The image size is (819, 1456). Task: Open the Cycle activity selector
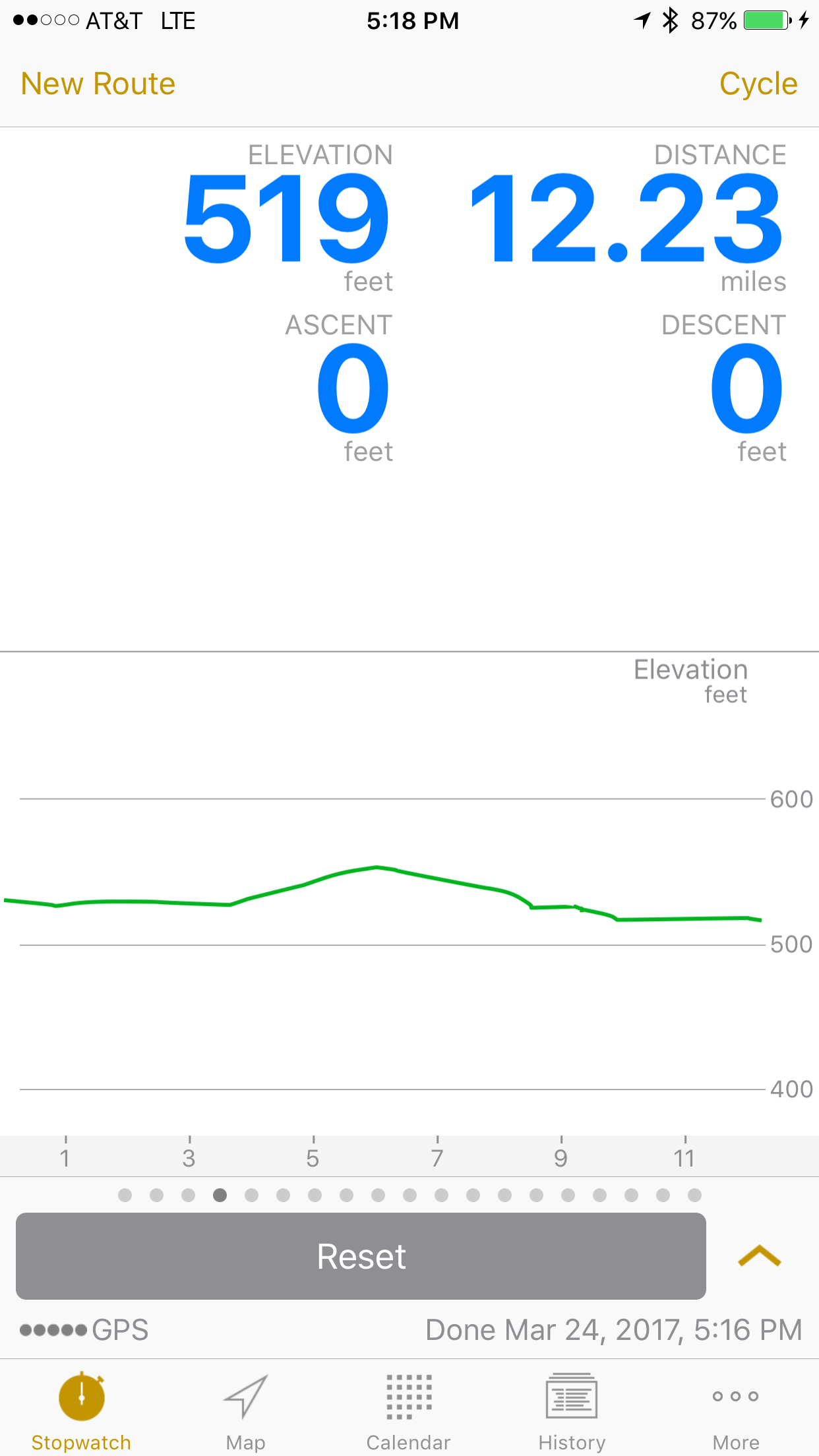tap(758, 84)
